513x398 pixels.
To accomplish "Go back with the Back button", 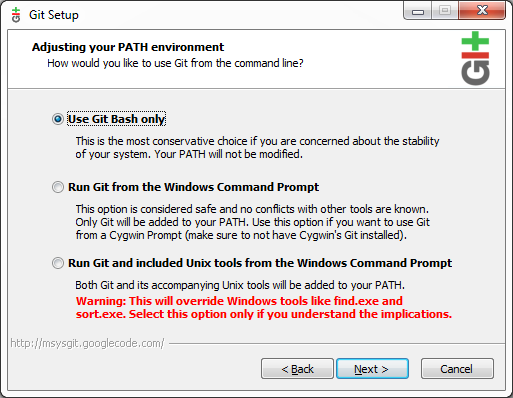I will pos(297,369).
